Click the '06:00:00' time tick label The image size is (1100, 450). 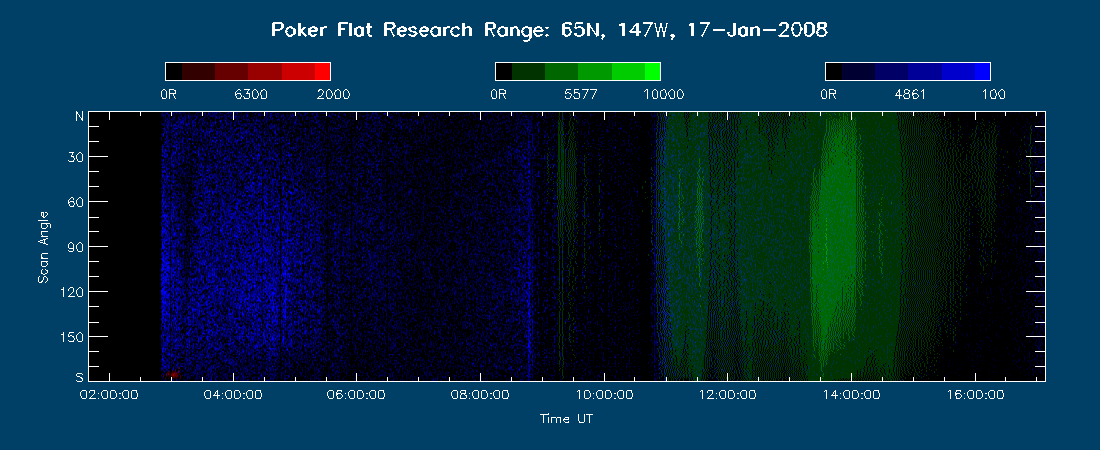pyautogui.click(x=358, y=395)
